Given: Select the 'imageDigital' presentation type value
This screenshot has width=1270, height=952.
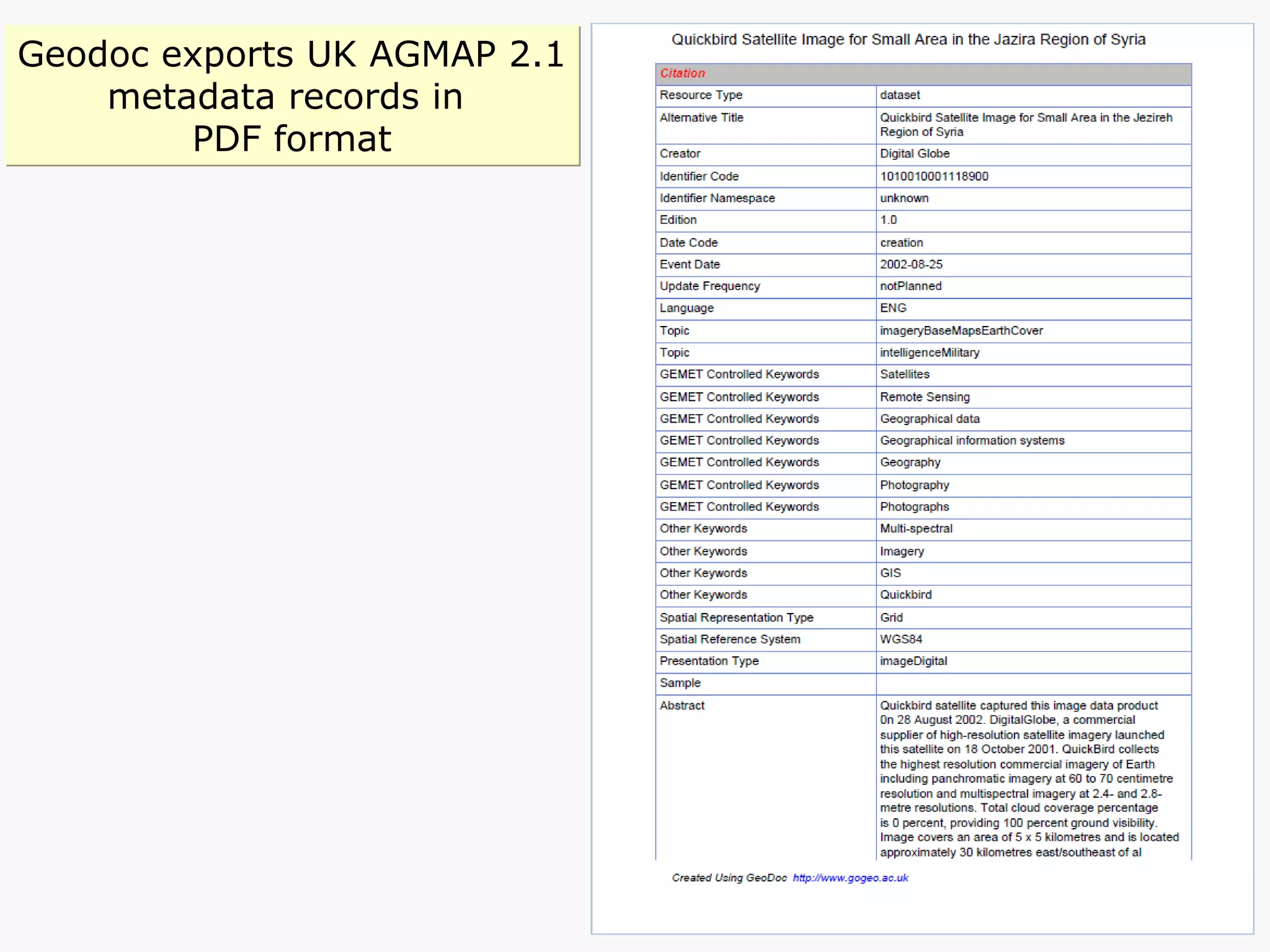Looking at the screenshot, I should pyautogui.click(x=913, y=661).
